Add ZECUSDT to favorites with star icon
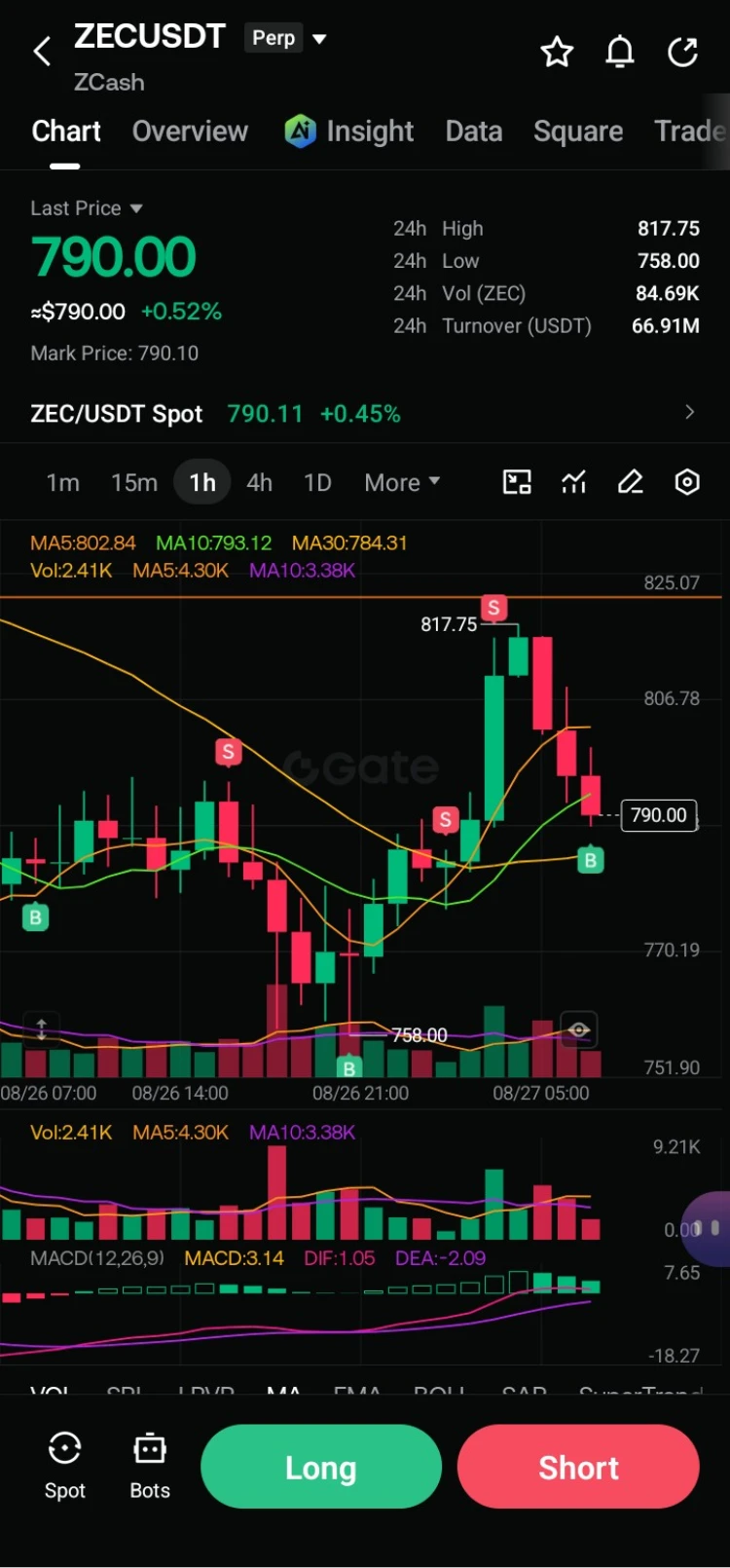 (557, 52)
